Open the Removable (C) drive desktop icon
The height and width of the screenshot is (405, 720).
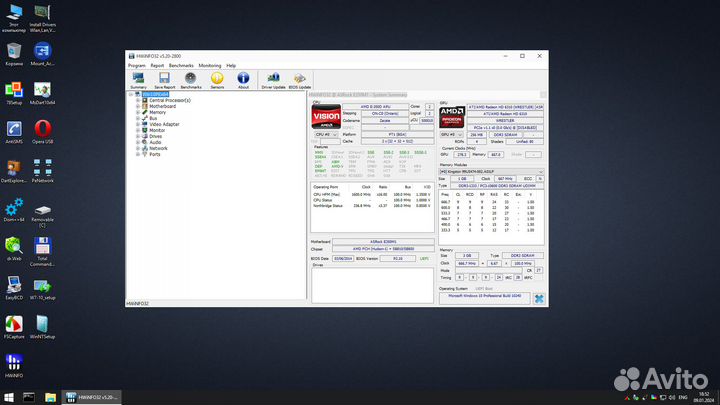[42, 216]
